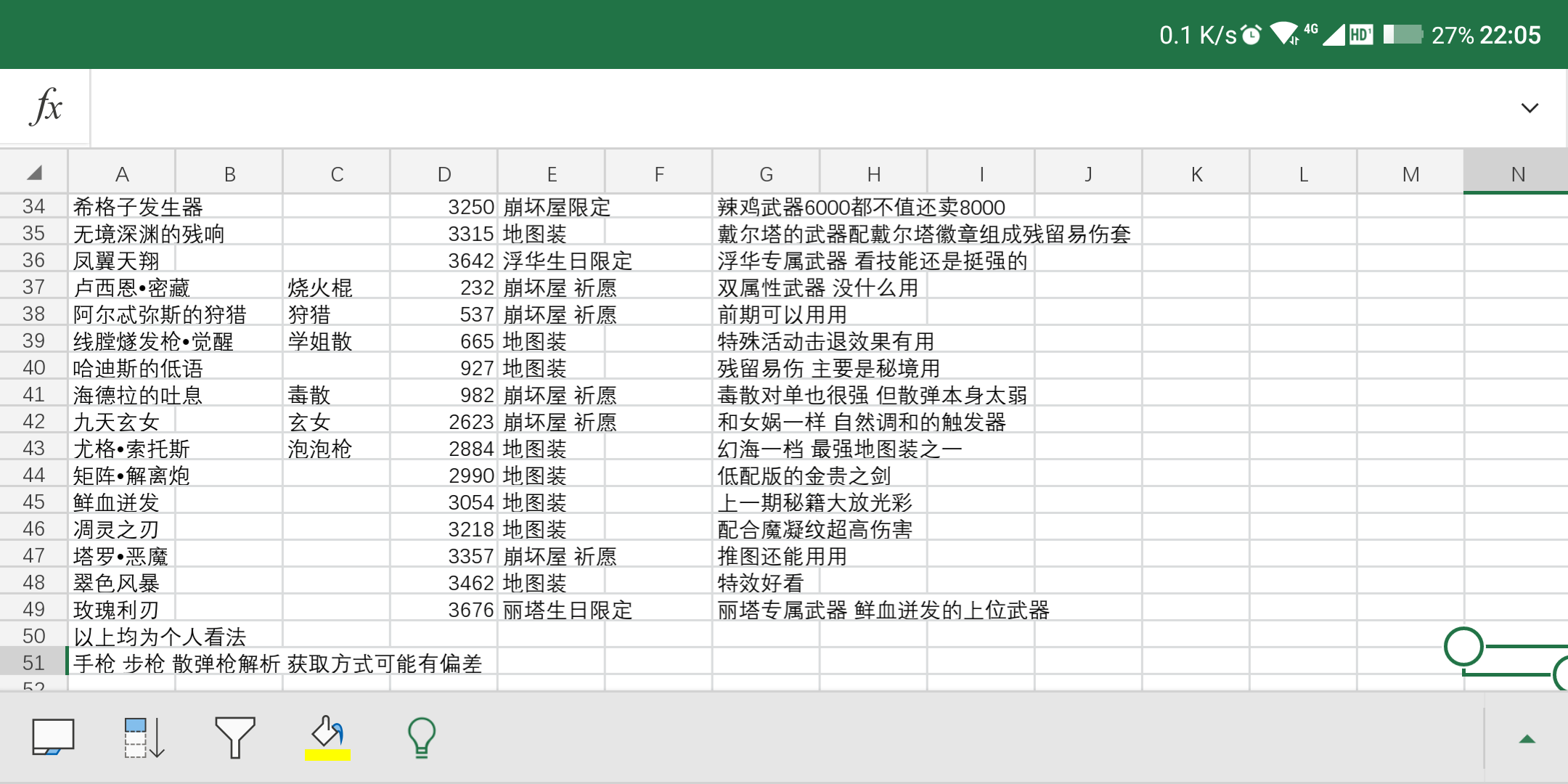Select cell containing 希格子发生器
This screenshot has height=784, width=1568.
(x=121, y=207)
